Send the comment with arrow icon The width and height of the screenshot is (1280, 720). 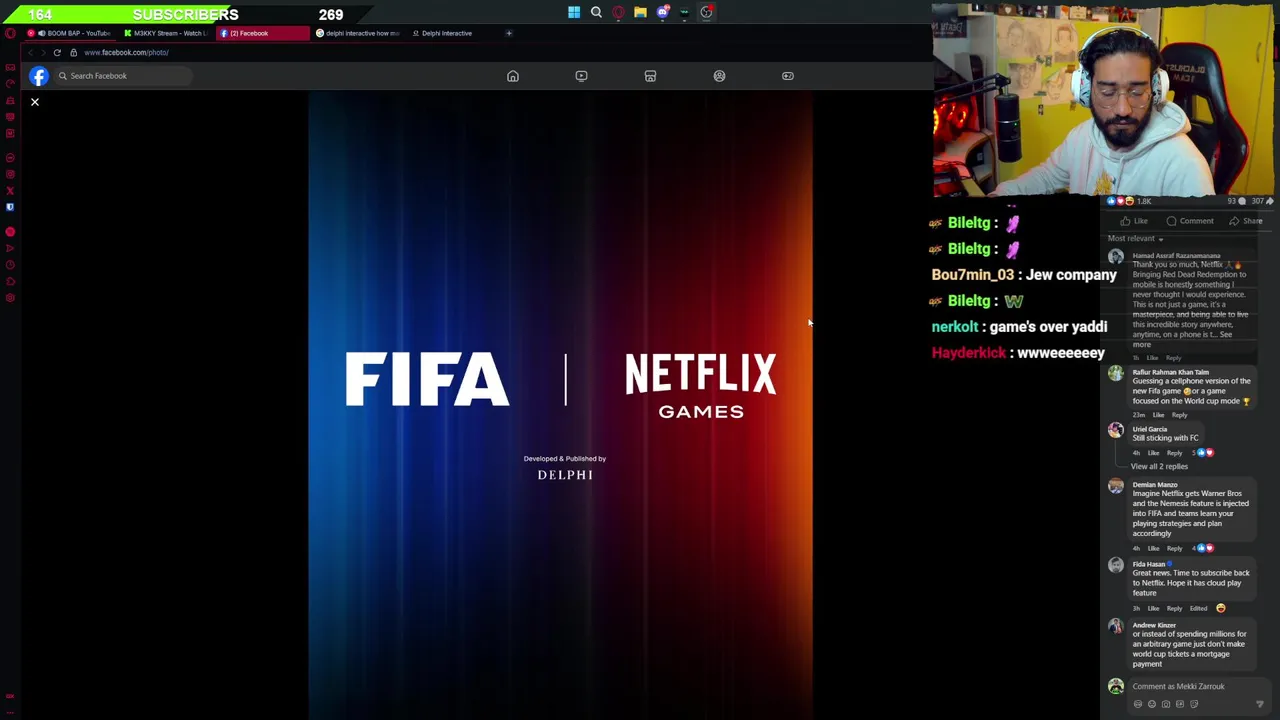(x=1260, y=704)
